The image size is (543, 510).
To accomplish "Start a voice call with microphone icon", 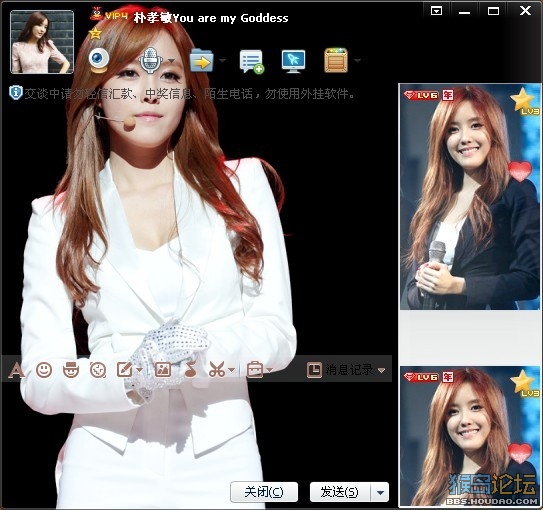I will [x=150, y=60].
